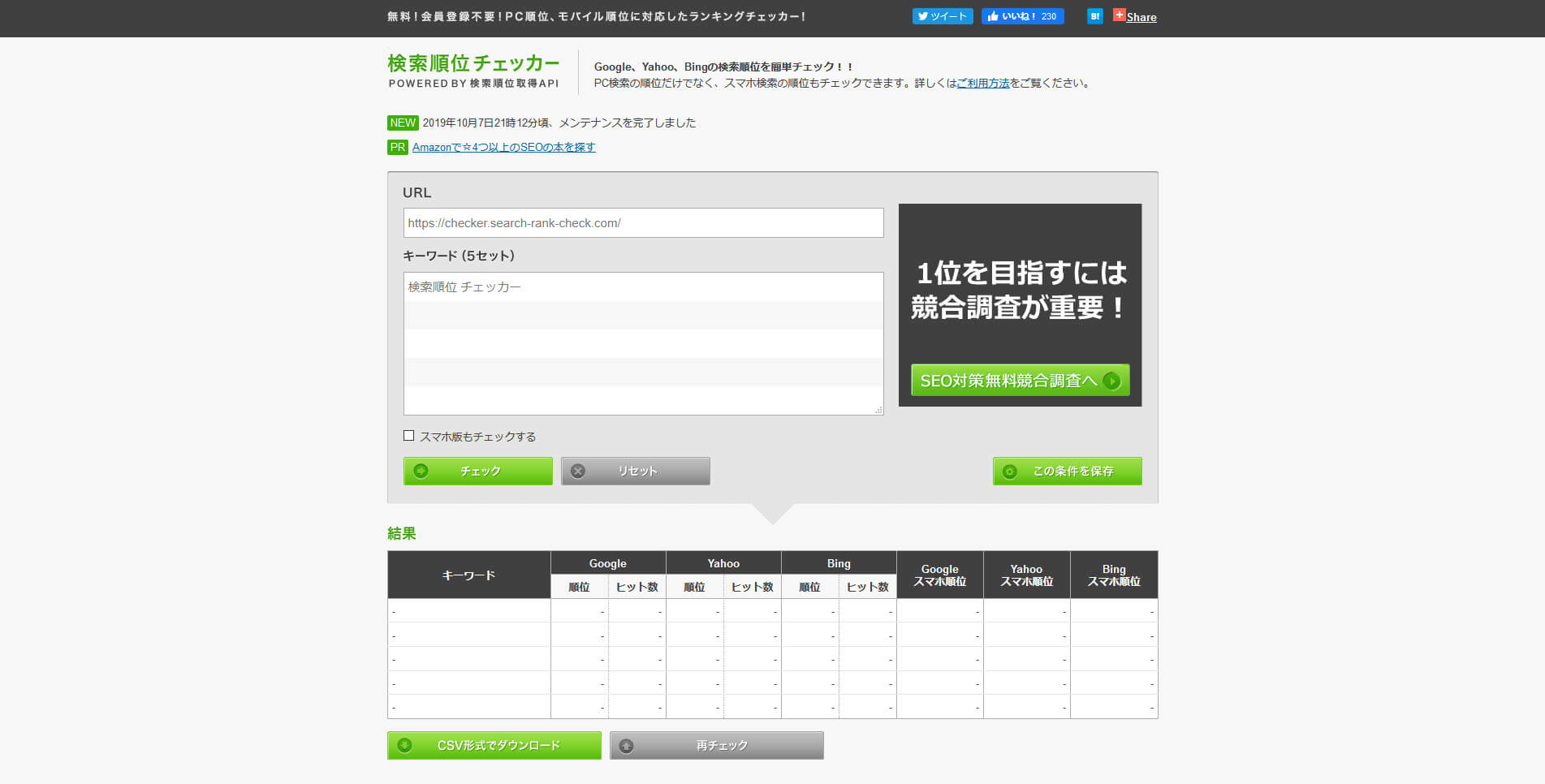The image size is (1545, 784).
Task: Click the green チェック button
Action: 477,471
